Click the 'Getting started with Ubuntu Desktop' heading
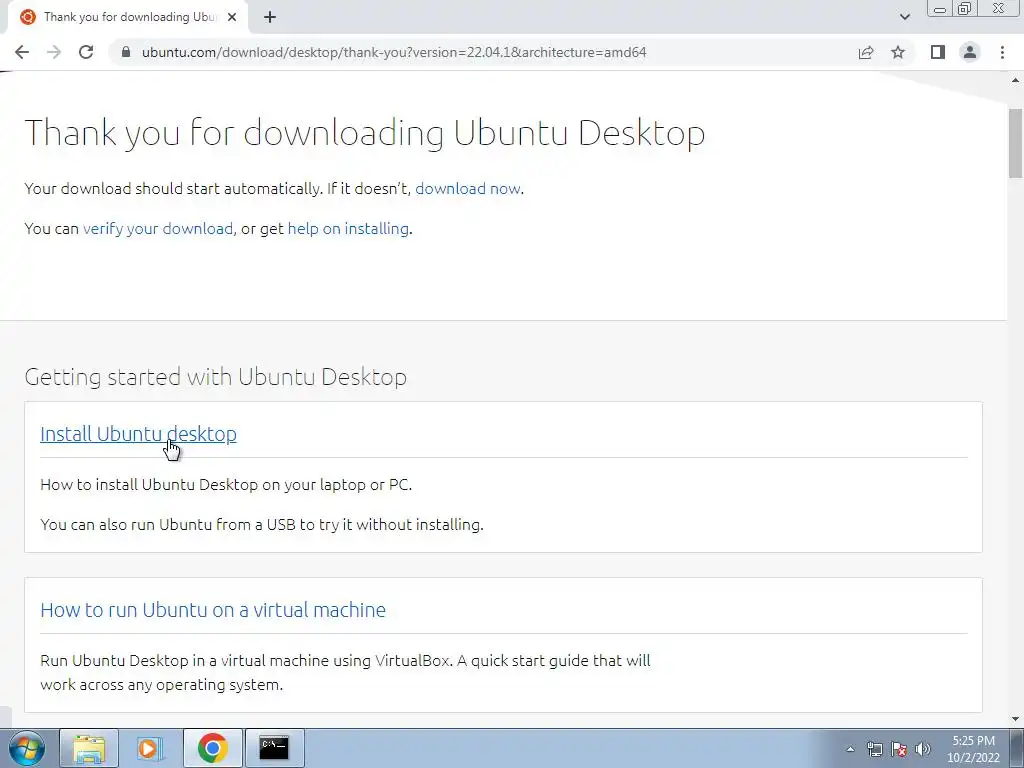 pos(216,377)
